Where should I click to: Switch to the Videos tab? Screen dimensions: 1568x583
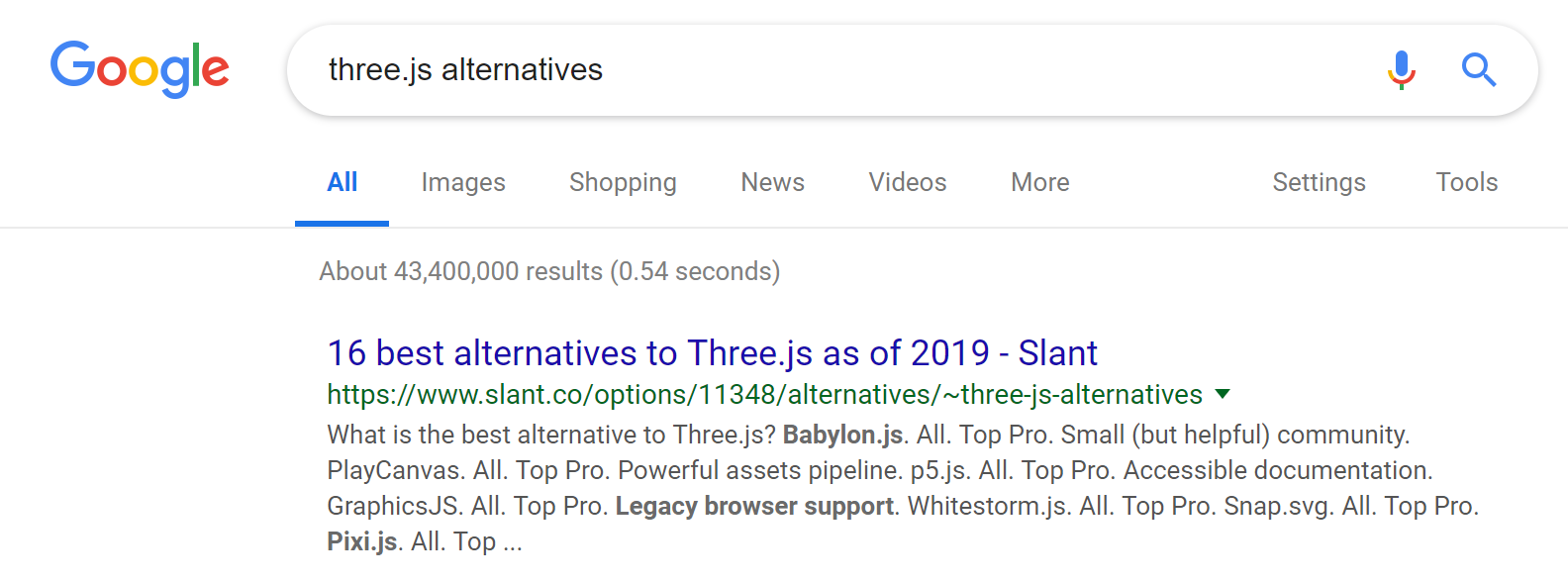tap(908, 182)
